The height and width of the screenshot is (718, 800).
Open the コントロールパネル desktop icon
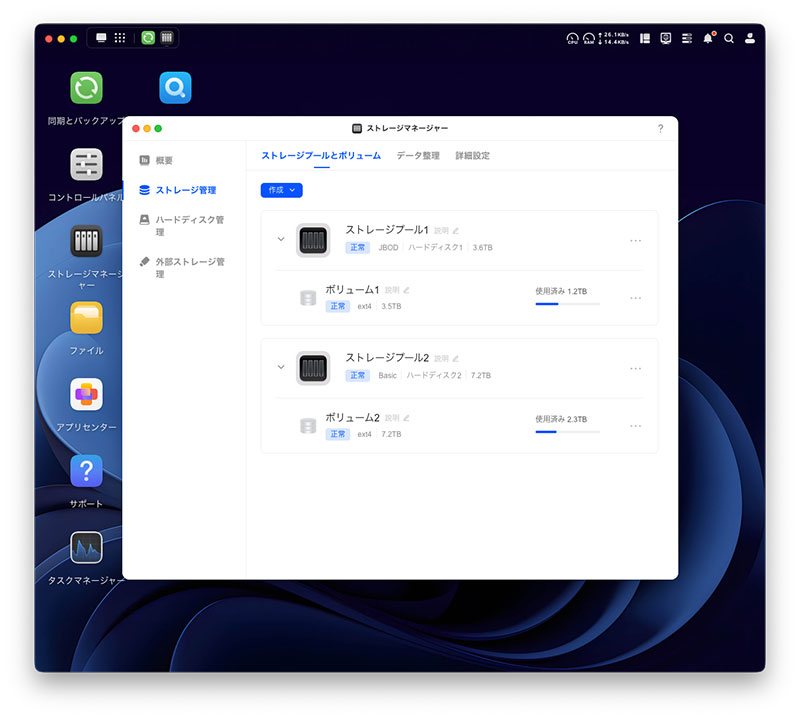pos(86,165)
